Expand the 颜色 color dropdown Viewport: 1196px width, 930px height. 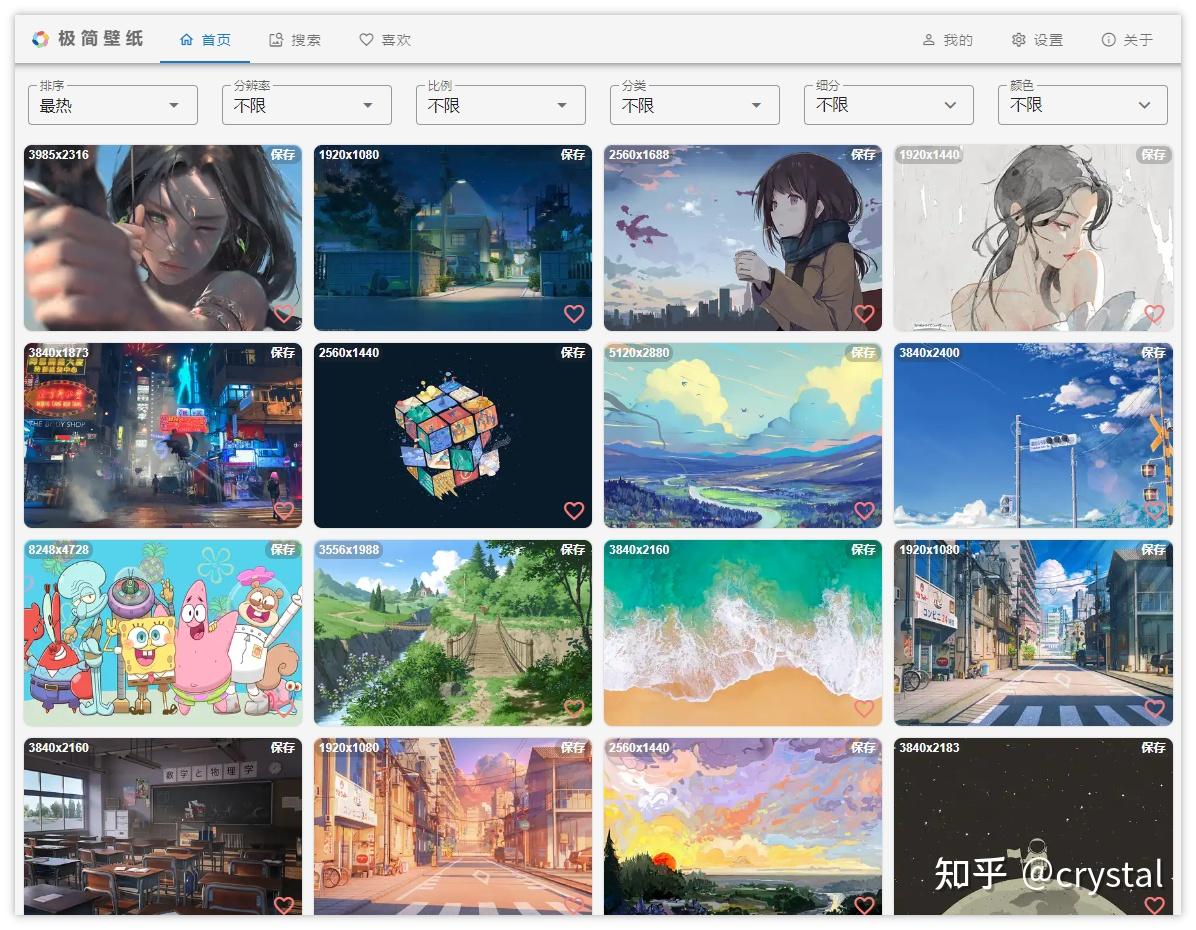[1082, 105]
